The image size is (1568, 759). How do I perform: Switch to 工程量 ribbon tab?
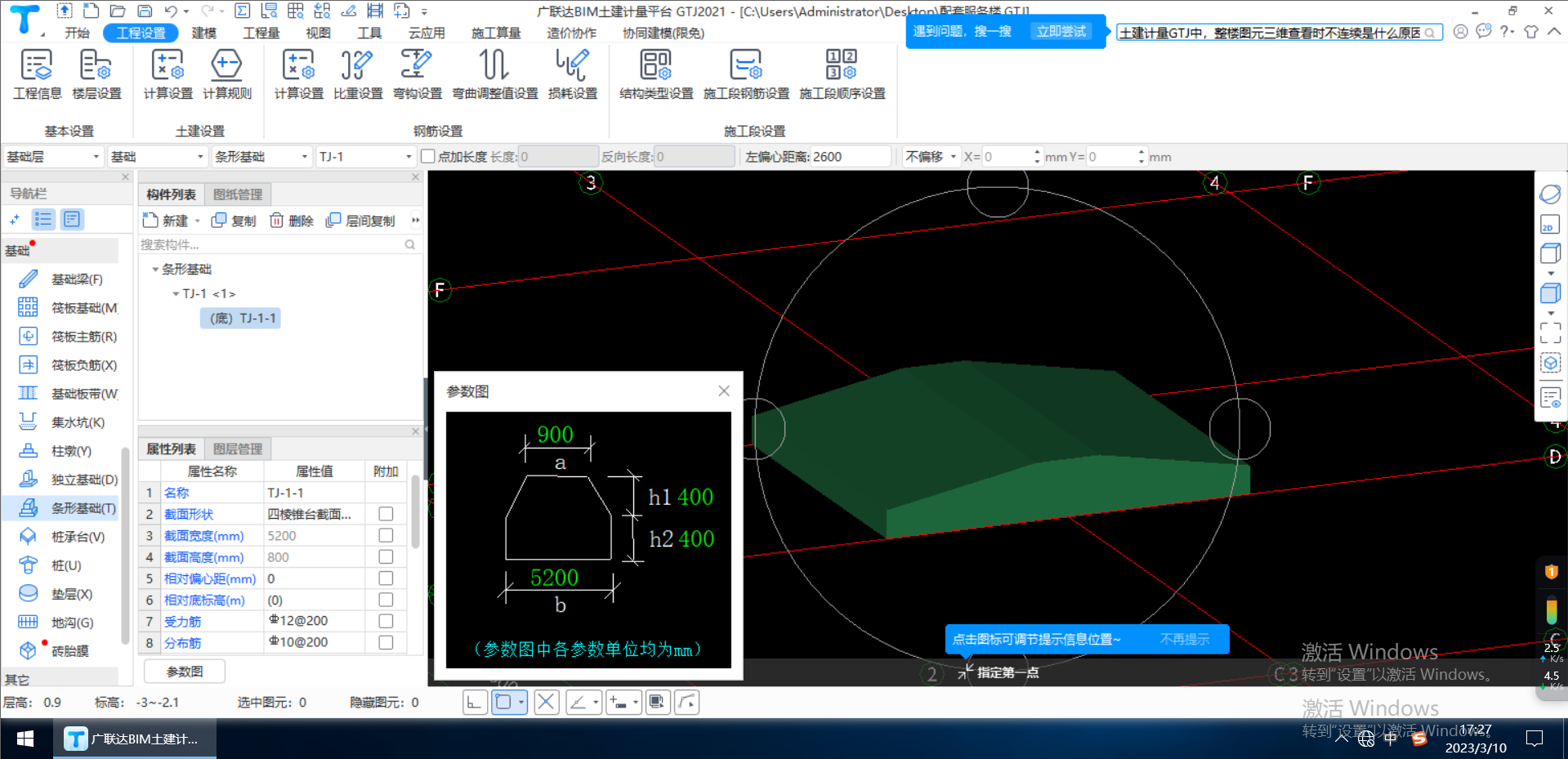pos(261,33)
